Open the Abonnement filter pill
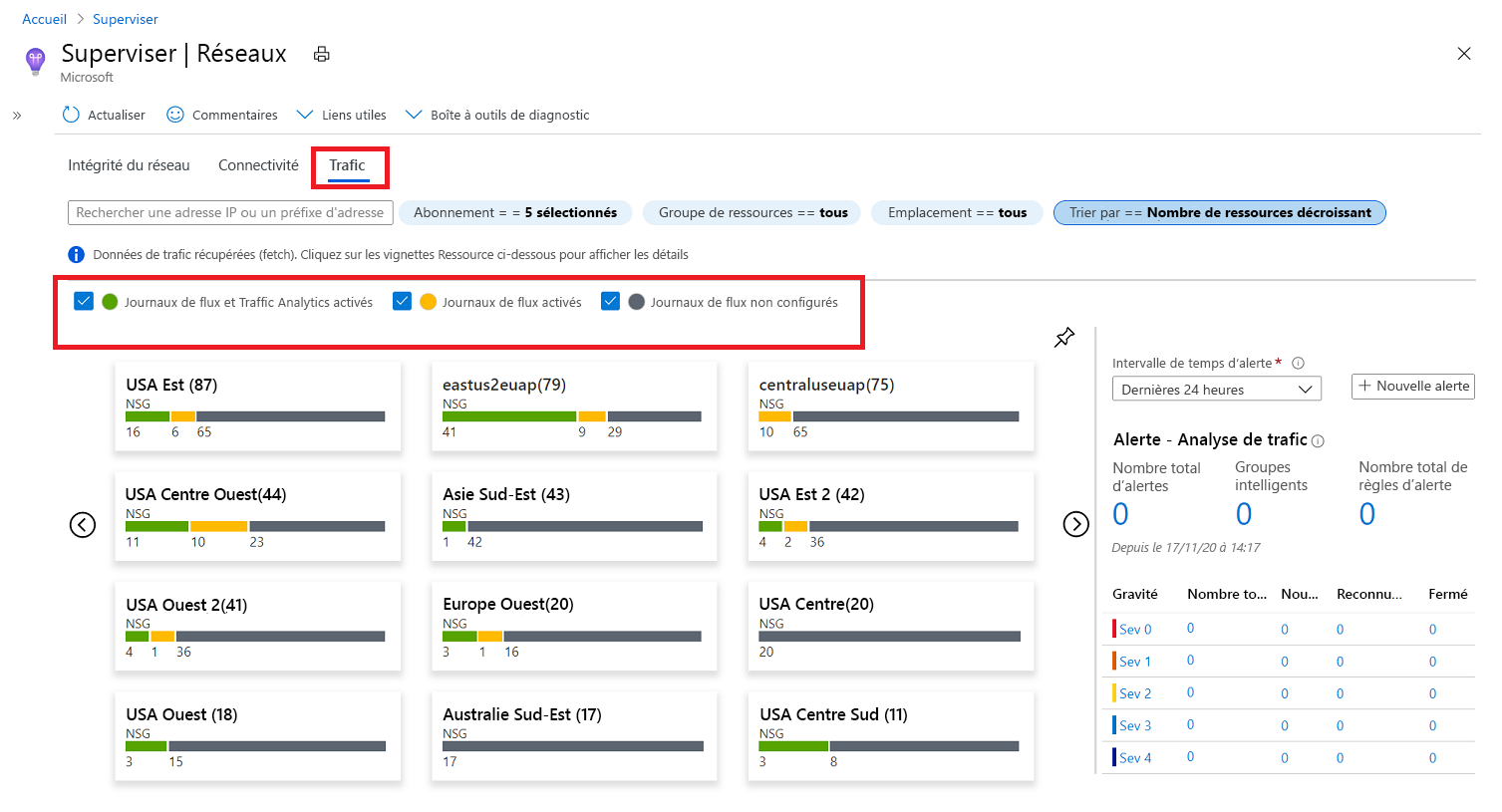The image size is (1502, 812). (515, 212)
